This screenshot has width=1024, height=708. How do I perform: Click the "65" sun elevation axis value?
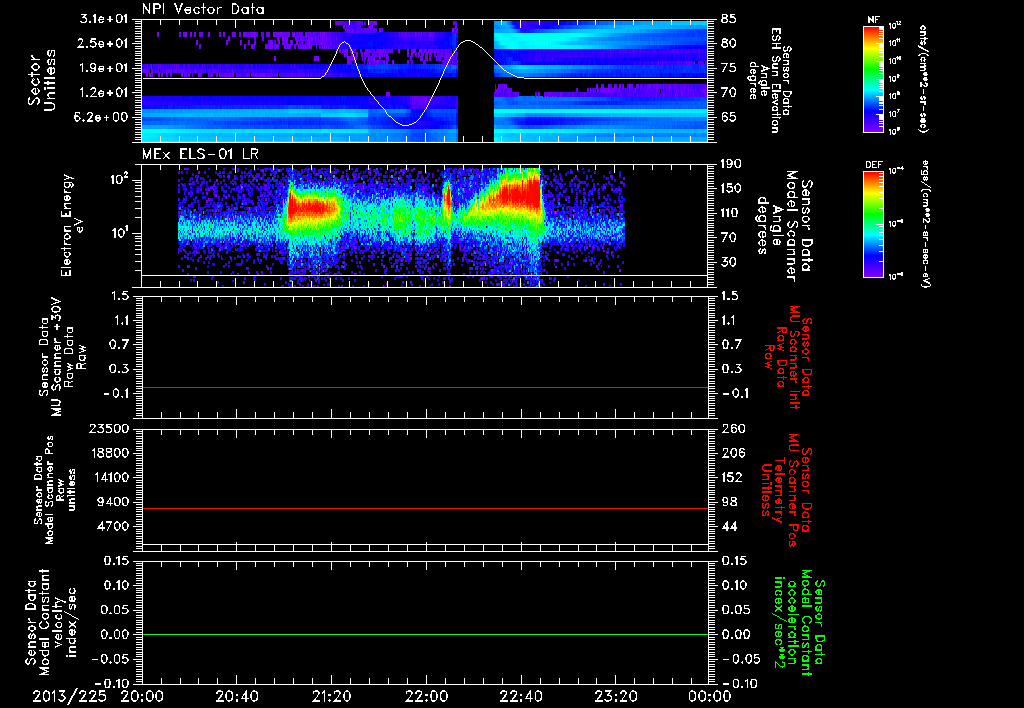729,118
